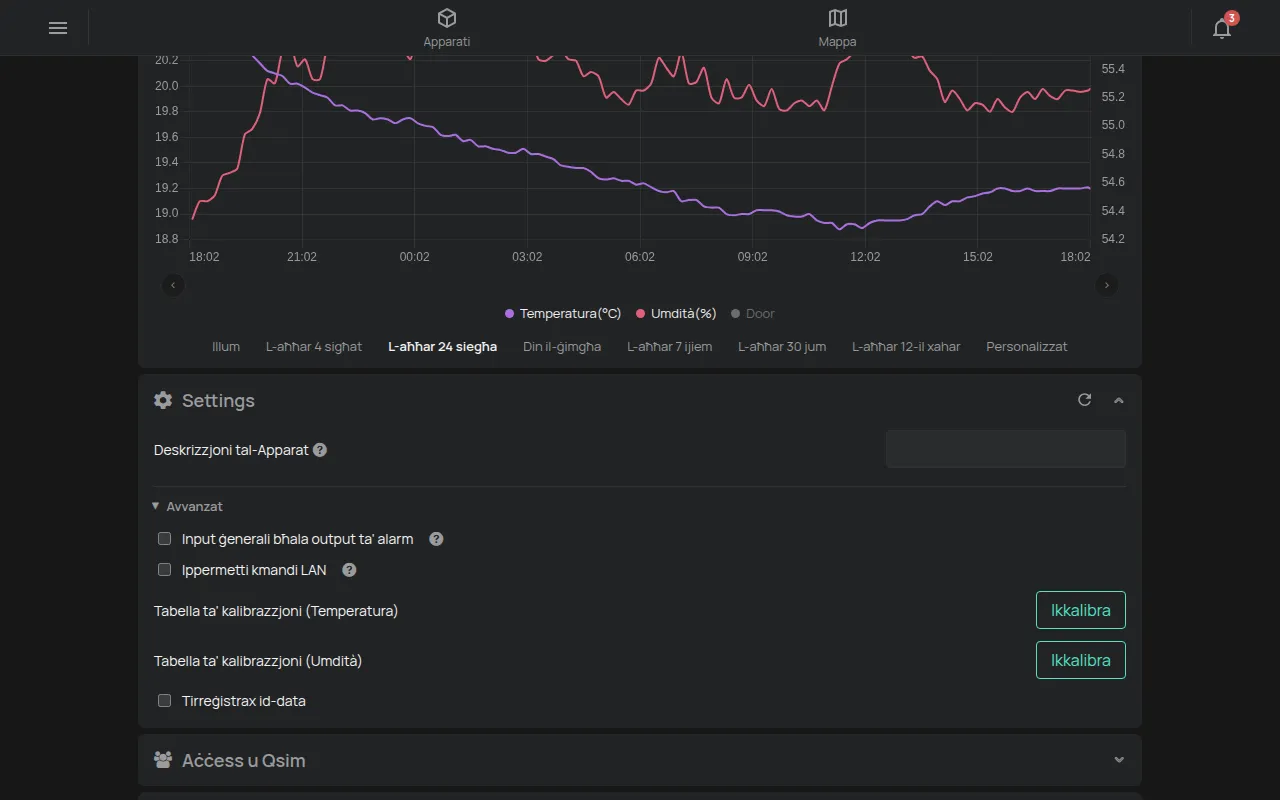Select Din il-ġimgħa range
This screenshot has height=800, width=1280.
click(562, 347)
